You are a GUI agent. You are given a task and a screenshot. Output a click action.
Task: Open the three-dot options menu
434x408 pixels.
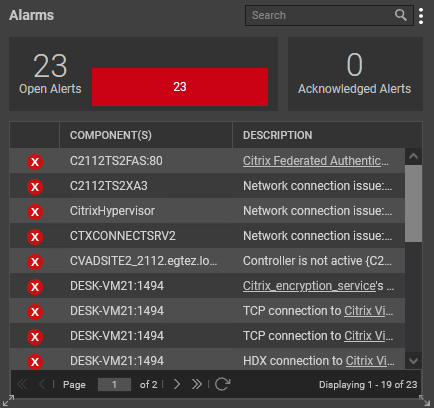[x=421, y=16]
